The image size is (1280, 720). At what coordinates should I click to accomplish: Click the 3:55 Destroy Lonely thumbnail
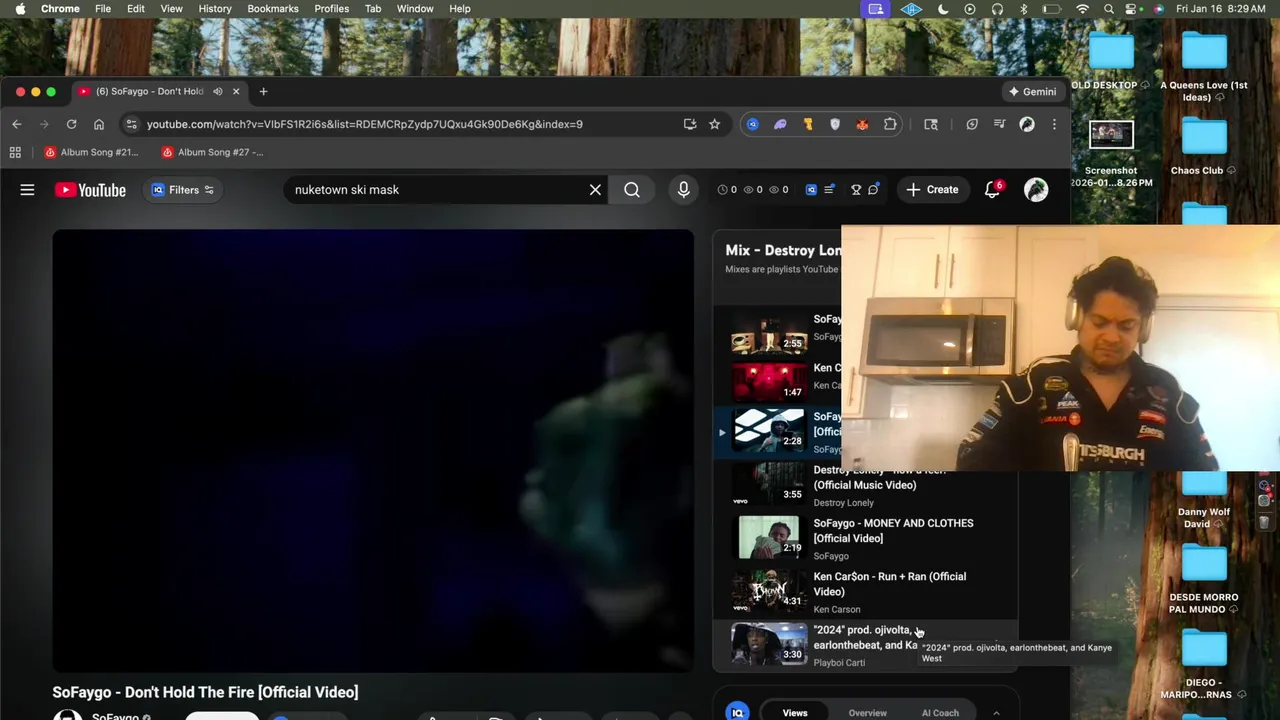[x=769, y=484]
